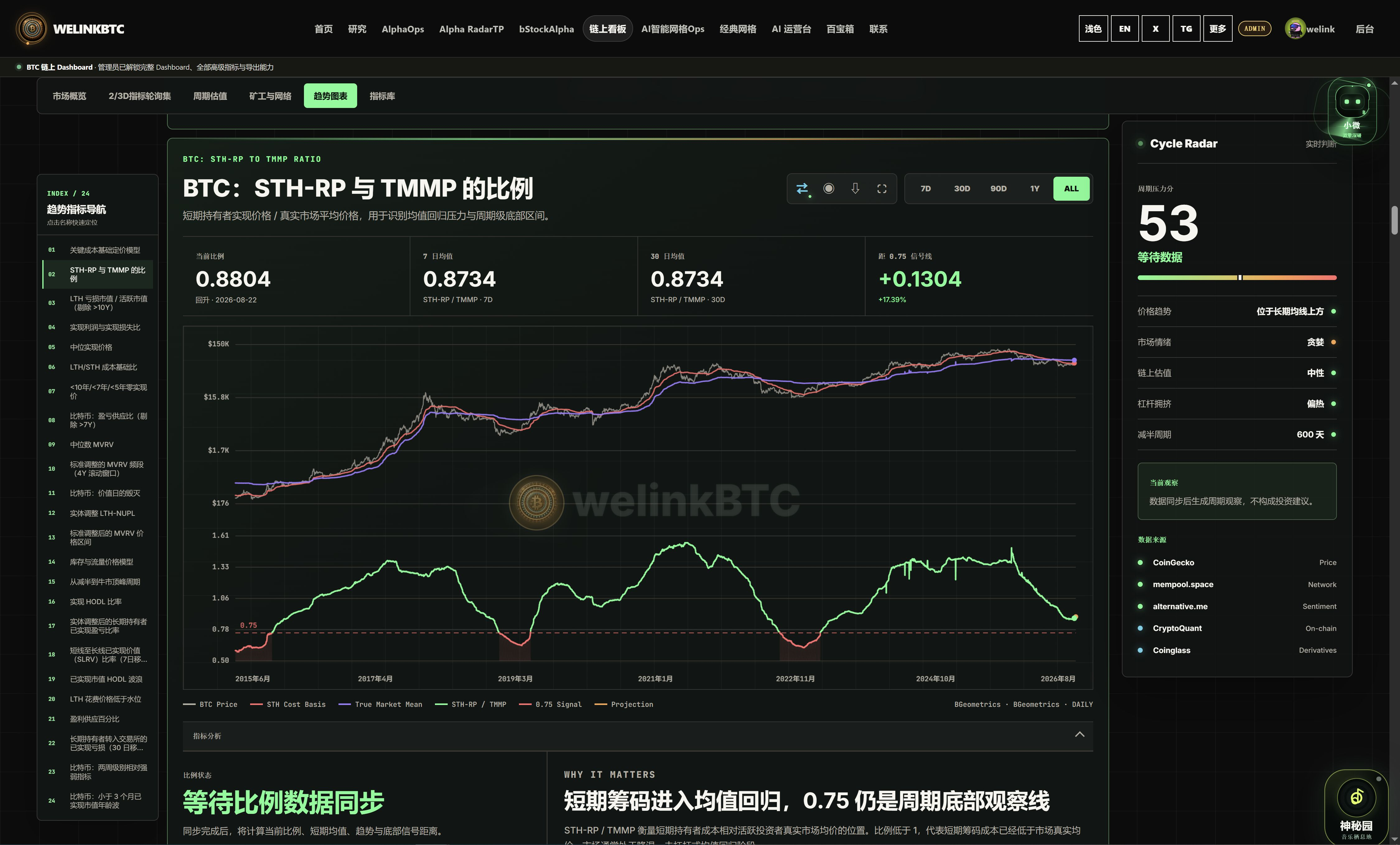1400x845 pixels.
Task: Select the ALL time range
Action: coord(1071,189)
